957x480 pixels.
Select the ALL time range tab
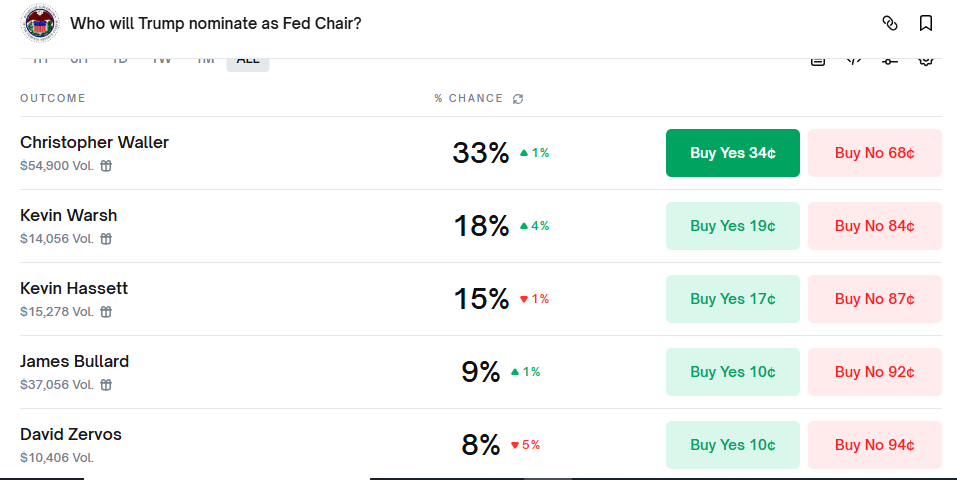click(x=248, y=61)
